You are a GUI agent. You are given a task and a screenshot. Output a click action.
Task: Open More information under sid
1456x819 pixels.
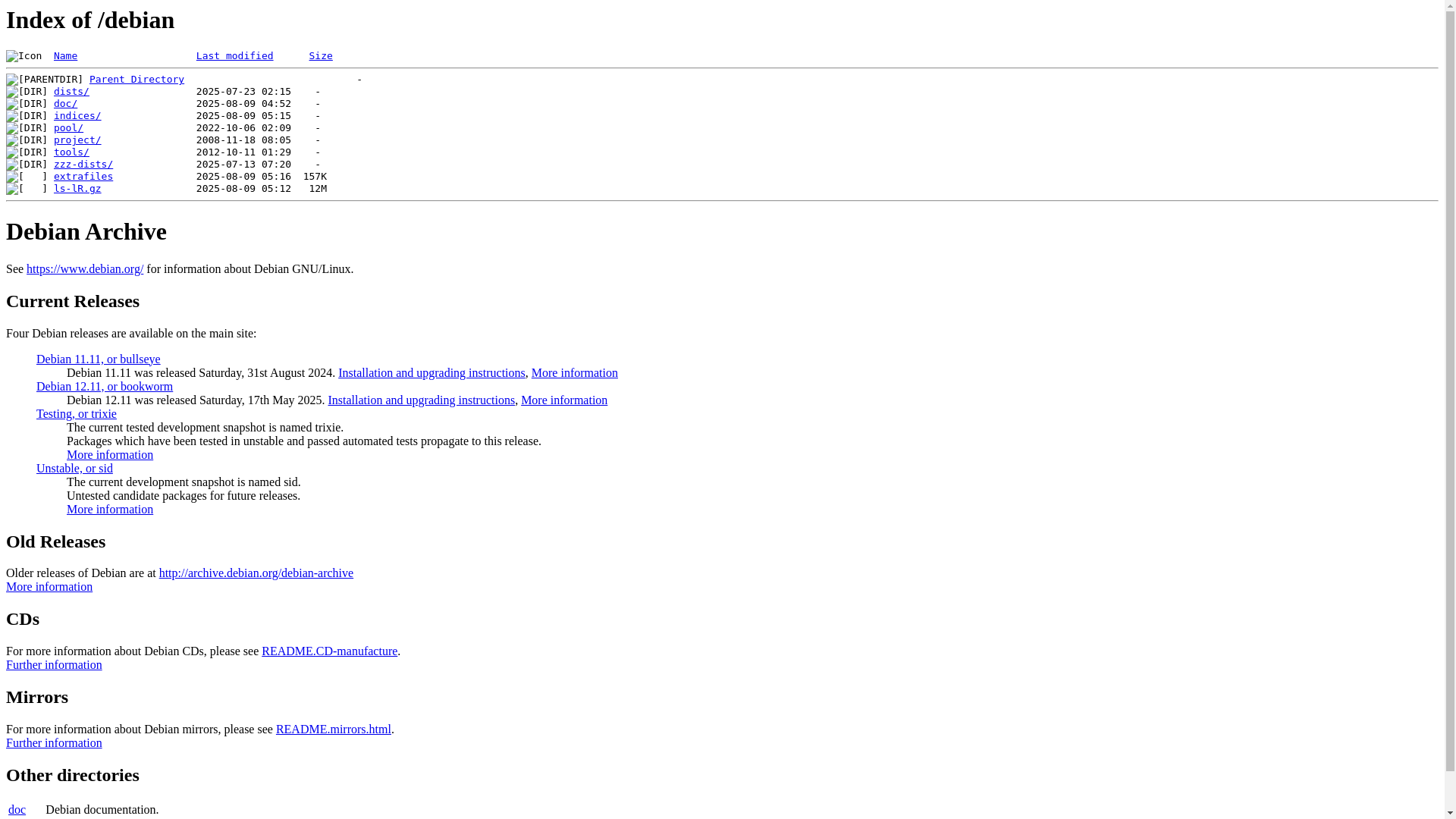click(x=110, y=510)
